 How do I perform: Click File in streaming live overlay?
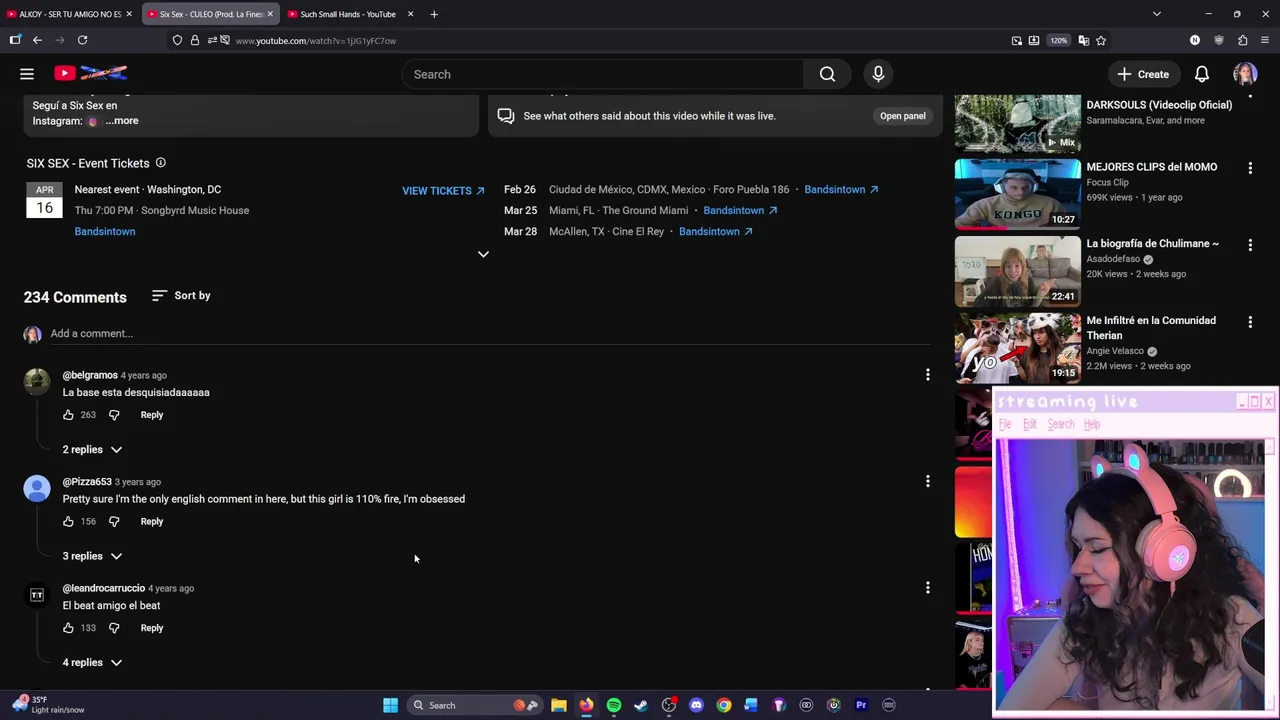coord(1005,425)
